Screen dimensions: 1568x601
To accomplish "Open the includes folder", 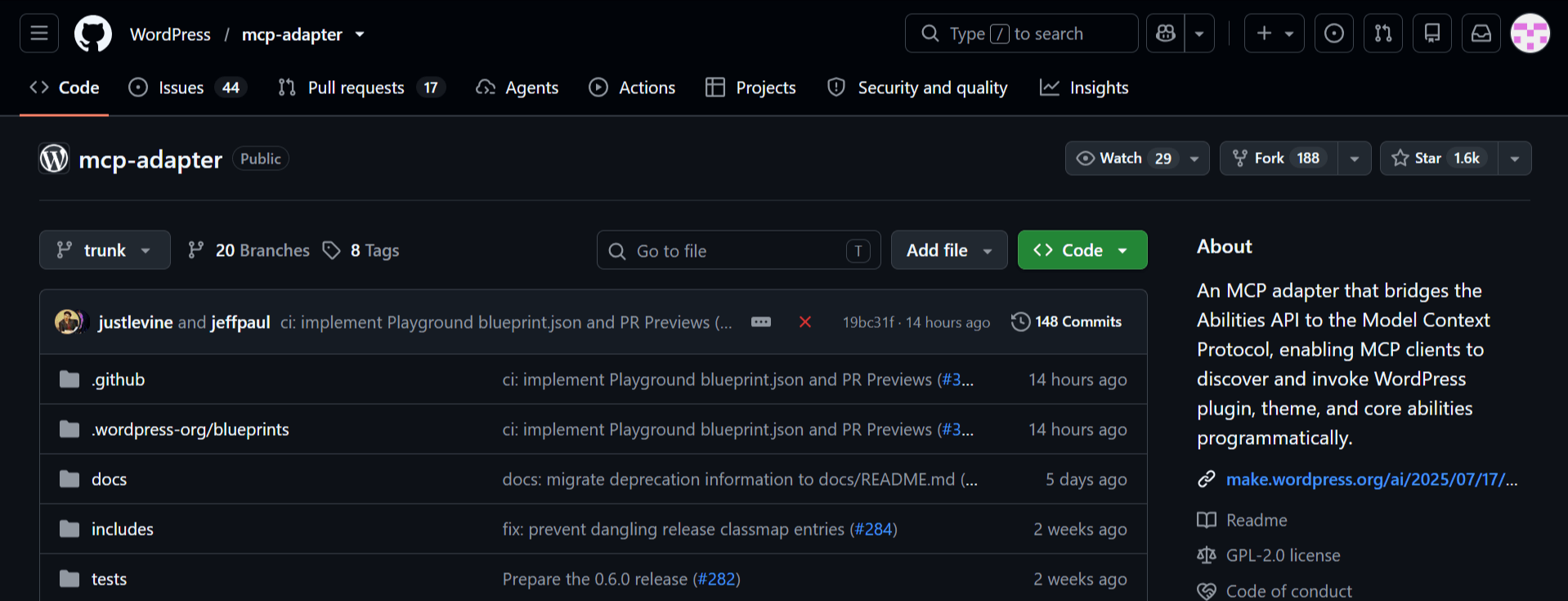I will 123,529.
